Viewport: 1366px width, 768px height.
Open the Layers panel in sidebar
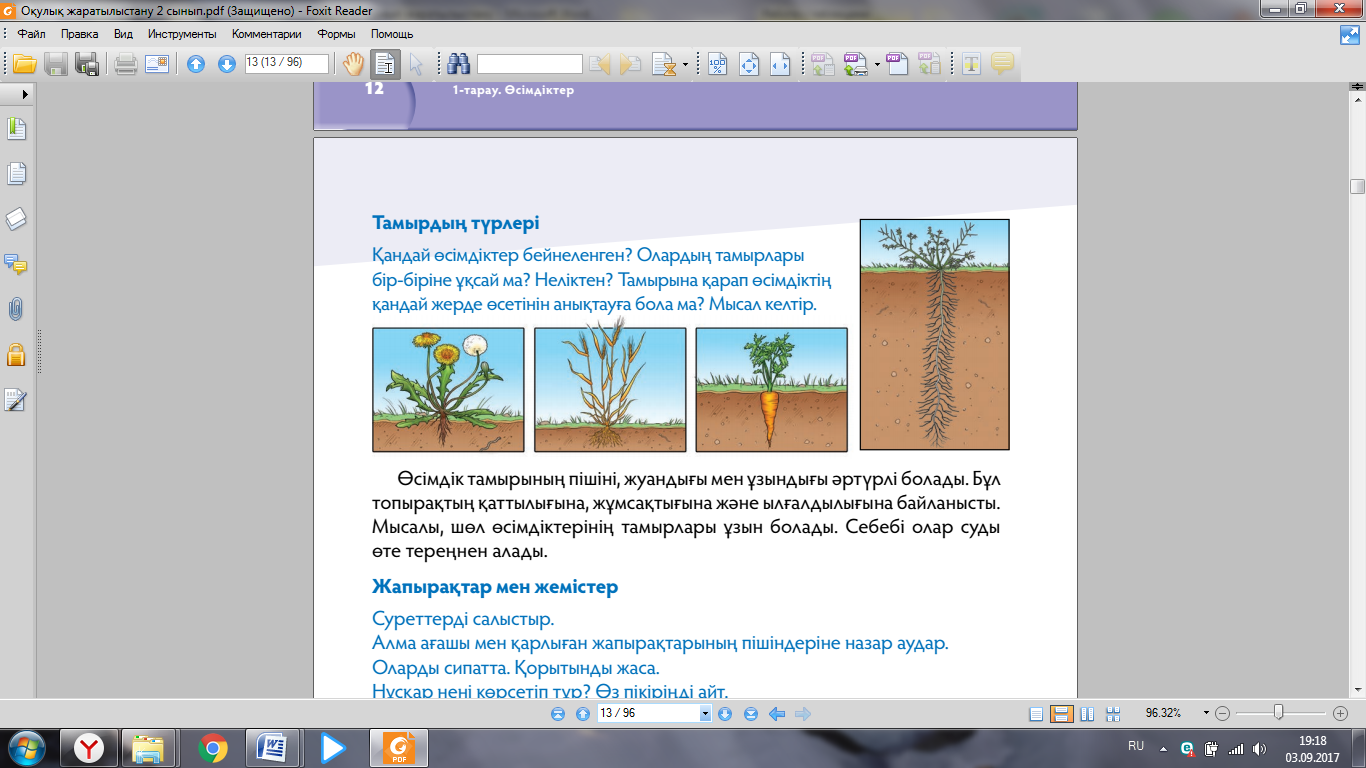click(16, 220)
